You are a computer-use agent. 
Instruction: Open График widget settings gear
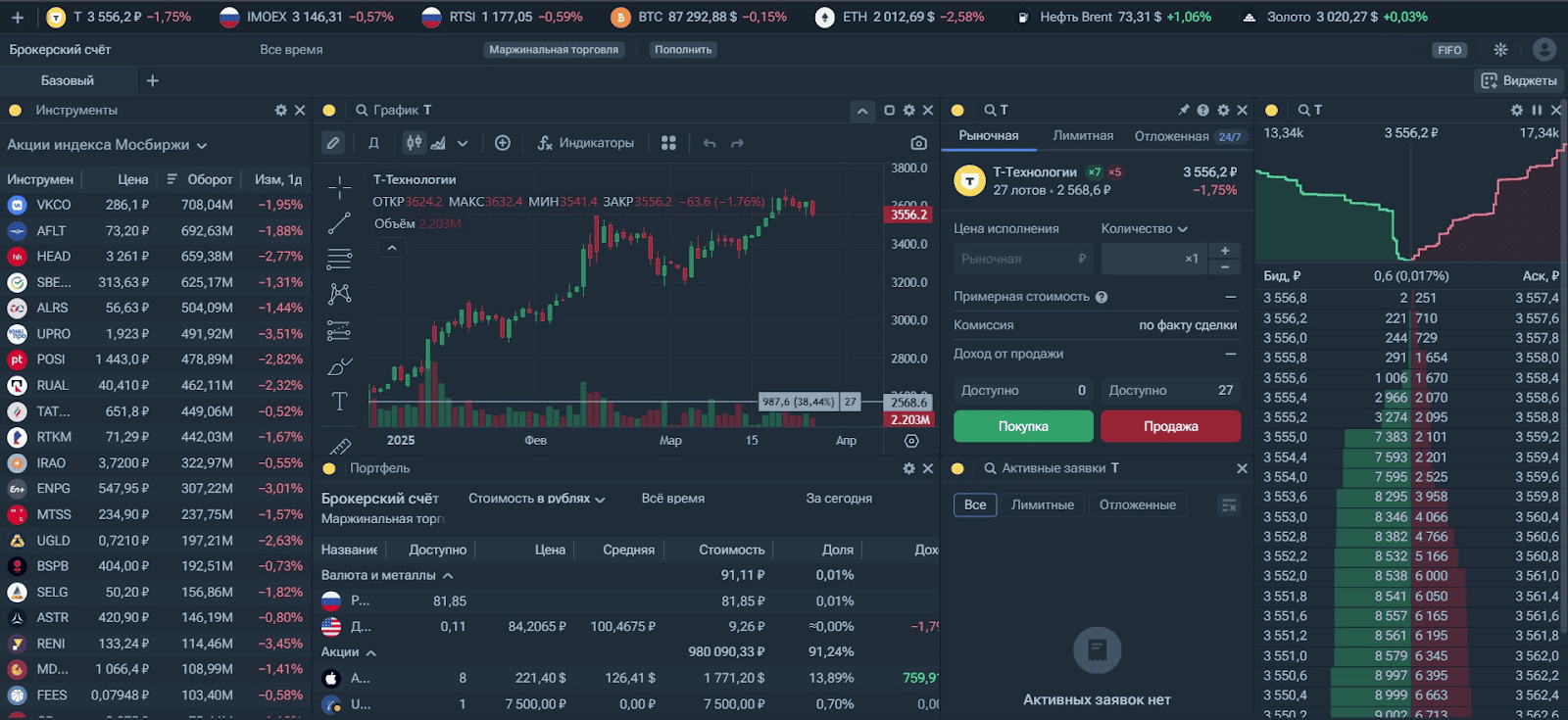(x=909, y=111)
